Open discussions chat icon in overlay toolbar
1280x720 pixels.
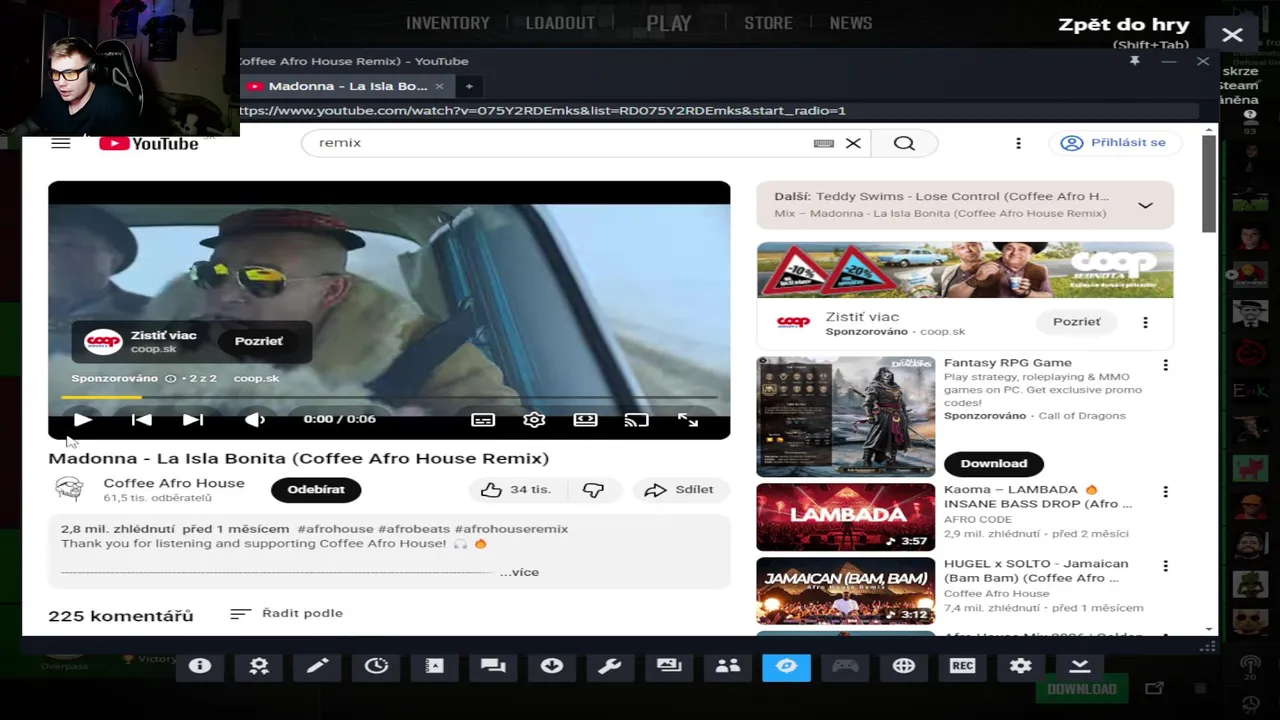(x=493, y=666)
